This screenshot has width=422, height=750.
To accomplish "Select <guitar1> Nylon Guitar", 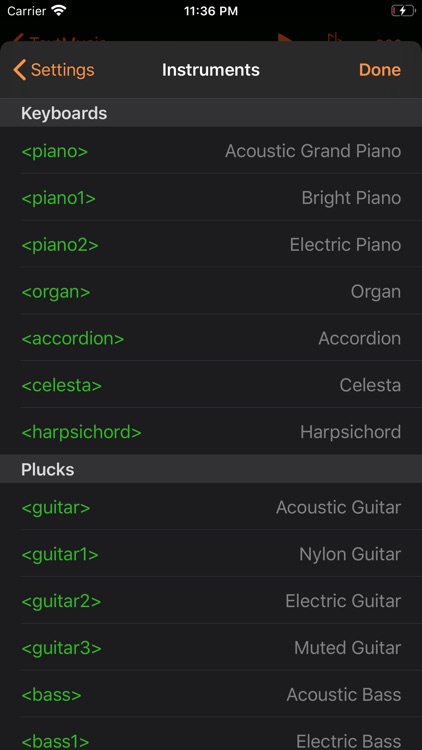I will click(x=211, y=554).
